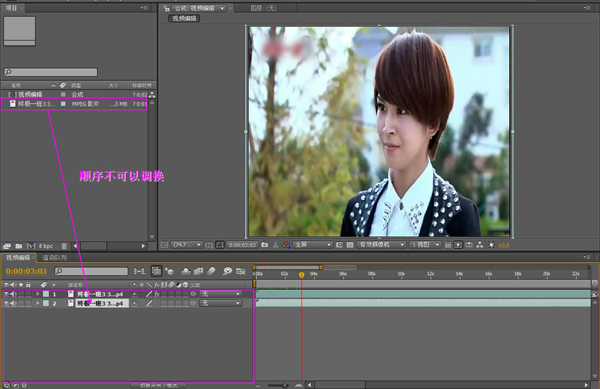Toggle region of interest icon

click(x=339, y=245)
